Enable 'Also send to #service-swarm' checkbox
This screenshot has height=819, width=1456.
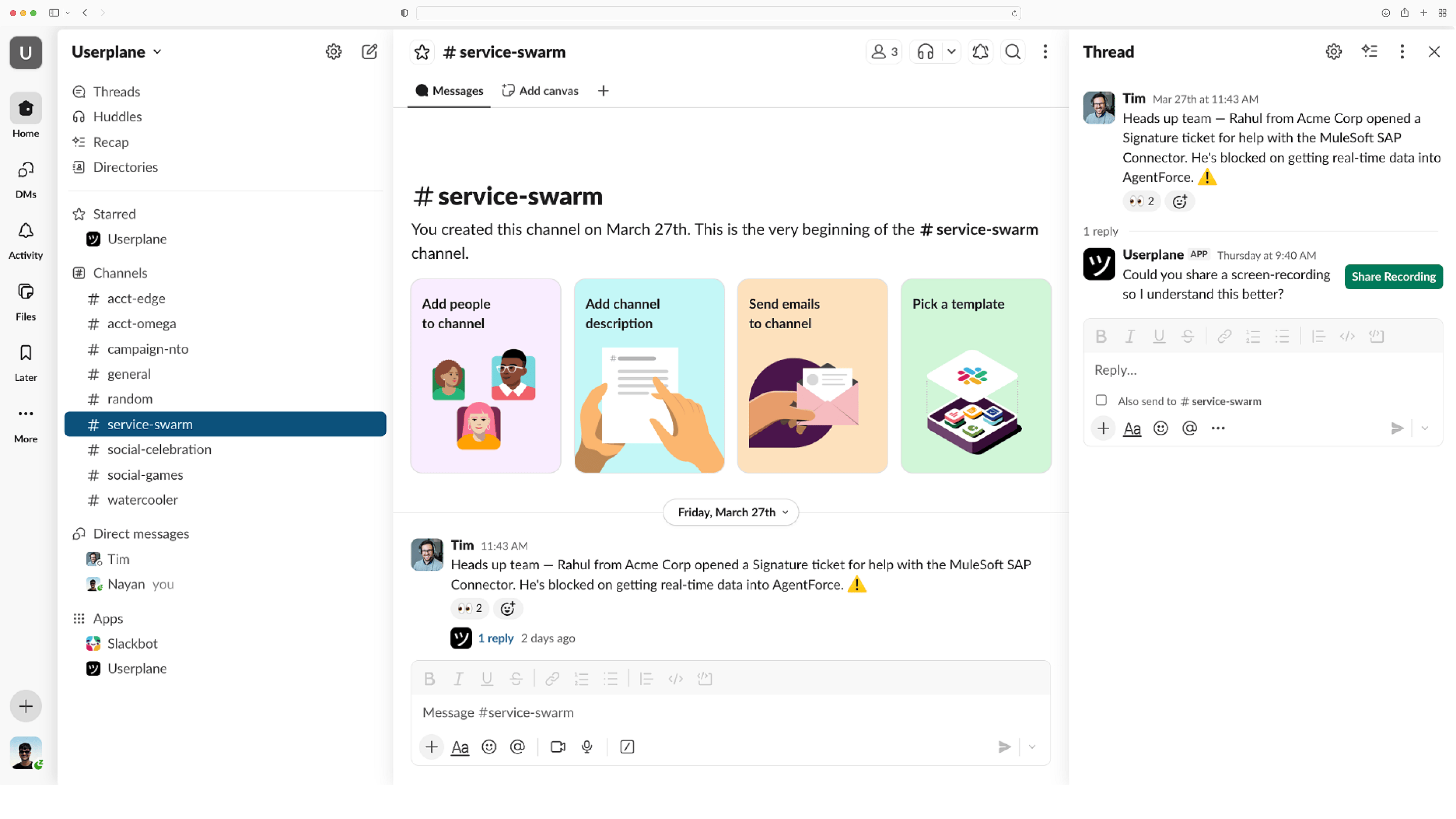[1101, 400]
